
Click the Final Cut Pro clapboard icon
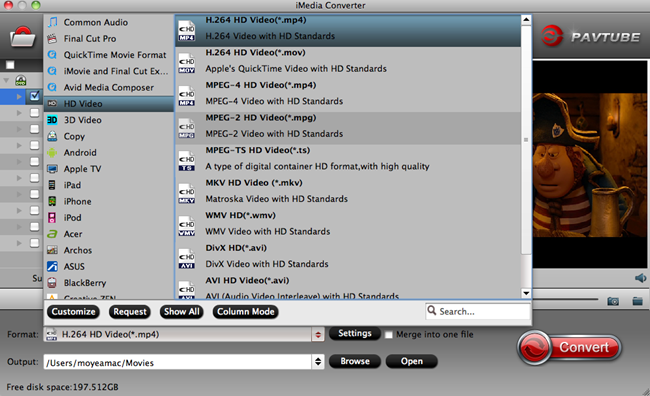(x=52, y=39)
